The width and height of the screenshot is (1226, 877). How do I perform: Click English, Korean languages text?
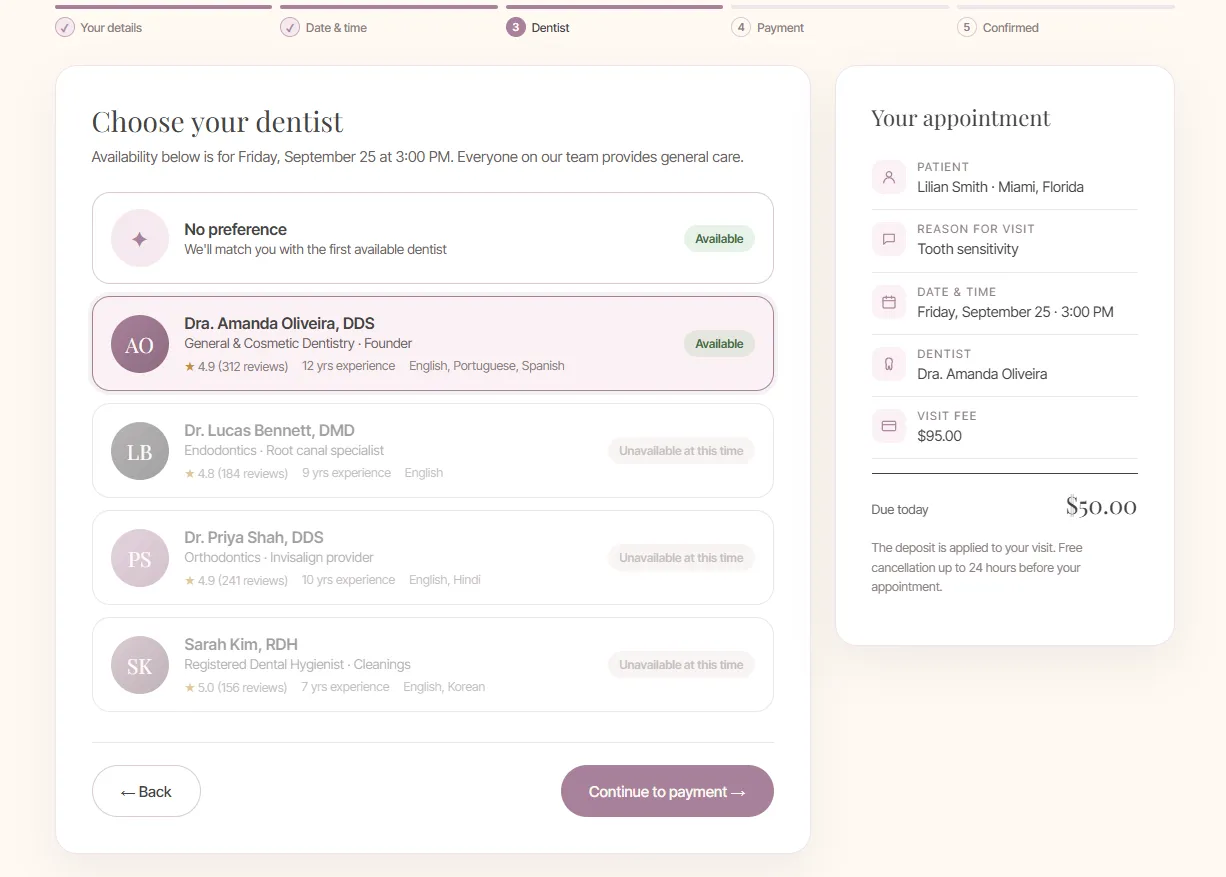tap(444, 687)
